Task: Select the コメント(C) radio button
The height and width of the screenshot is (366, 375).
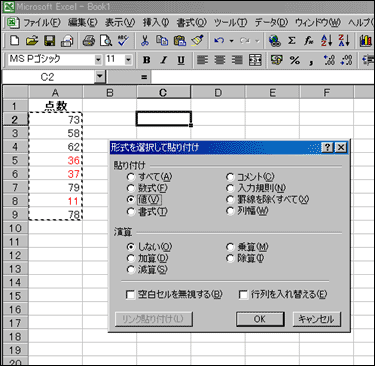Action: [x=230, y=177]
